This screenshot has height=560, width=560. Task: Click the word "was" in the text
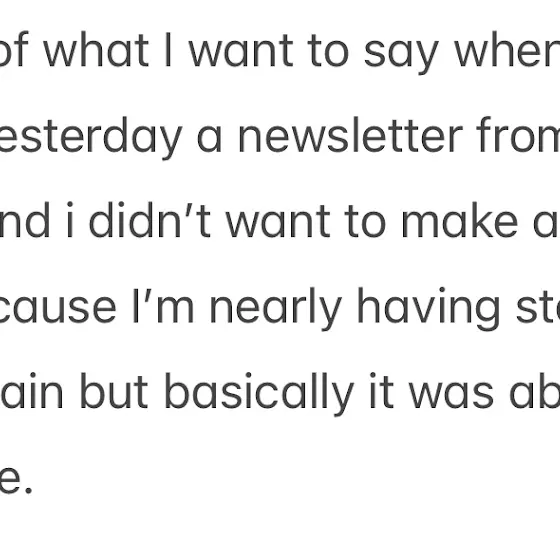pyautogui.click(x=451, y=395)
